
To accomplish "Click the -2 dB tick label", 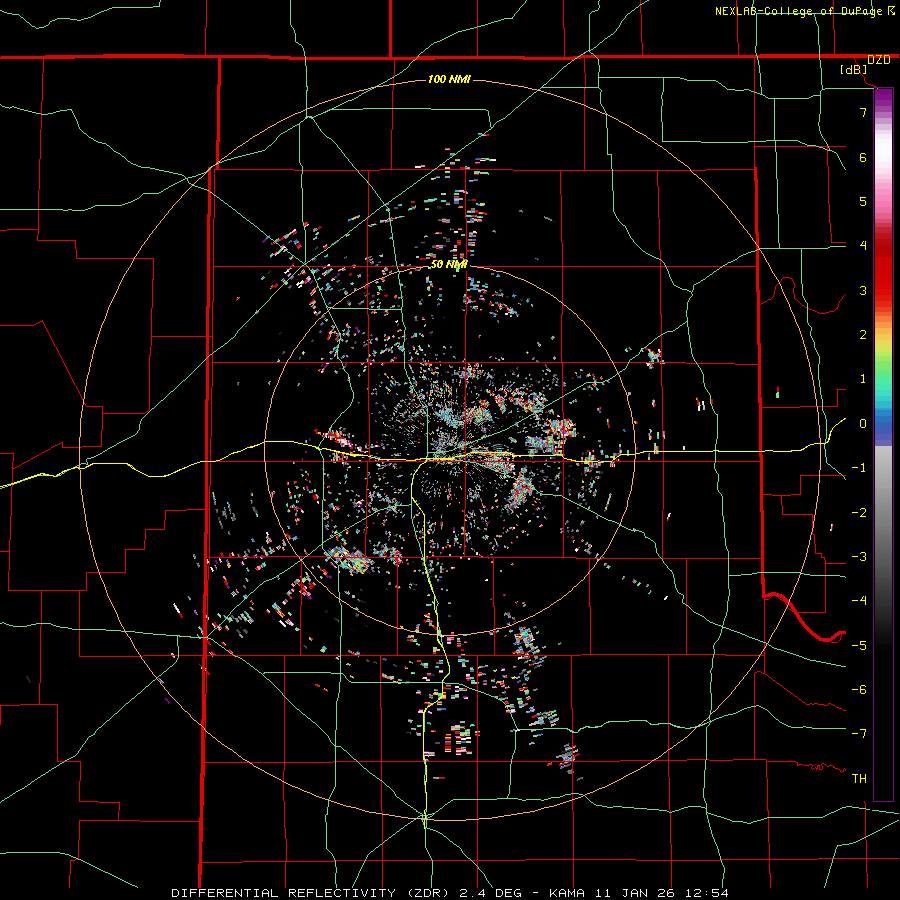I will point(859,513).
